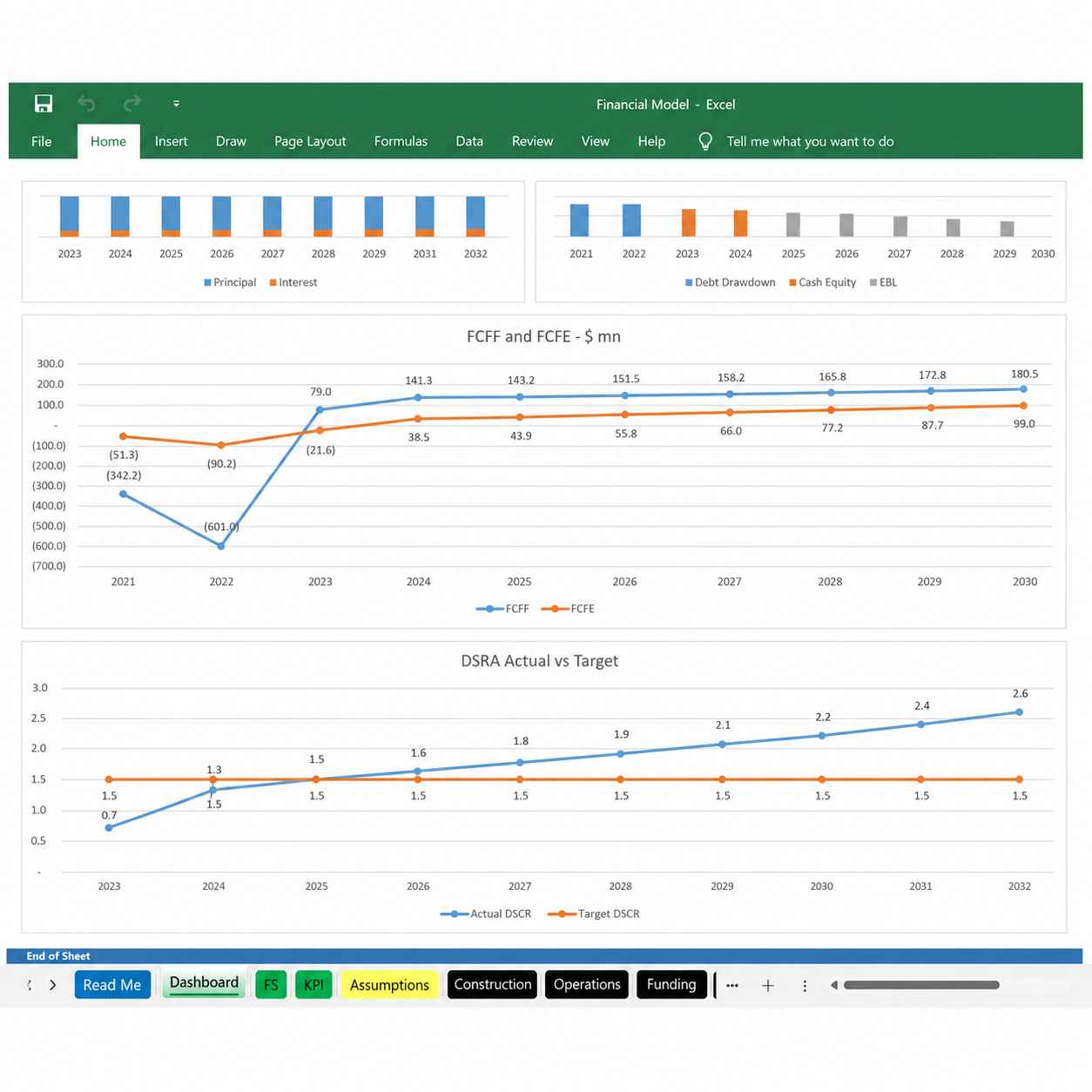Open the Page Layout ribbon tab

coord(310,141)
